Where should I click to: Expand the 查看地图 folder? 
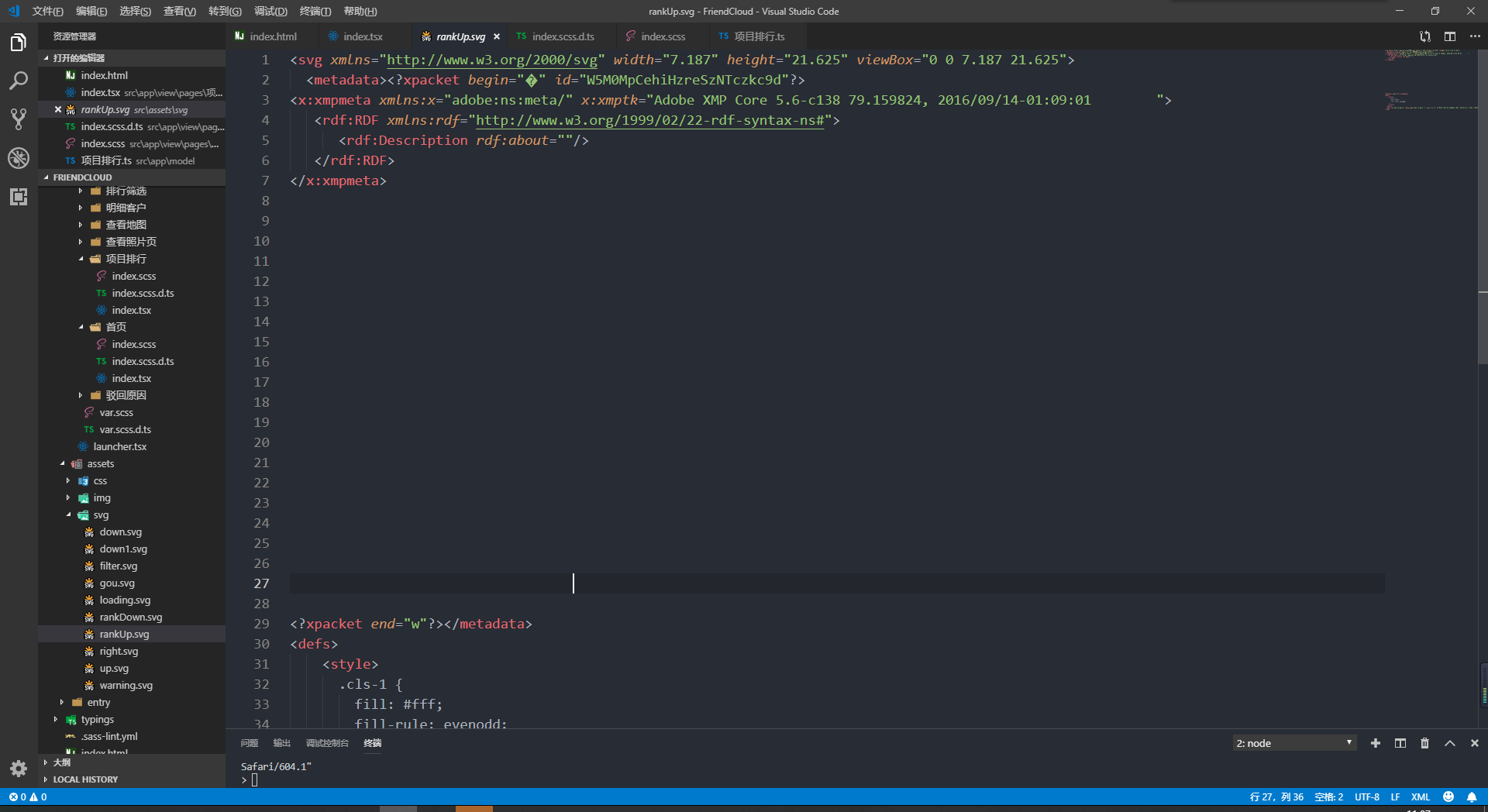point(126,225)
